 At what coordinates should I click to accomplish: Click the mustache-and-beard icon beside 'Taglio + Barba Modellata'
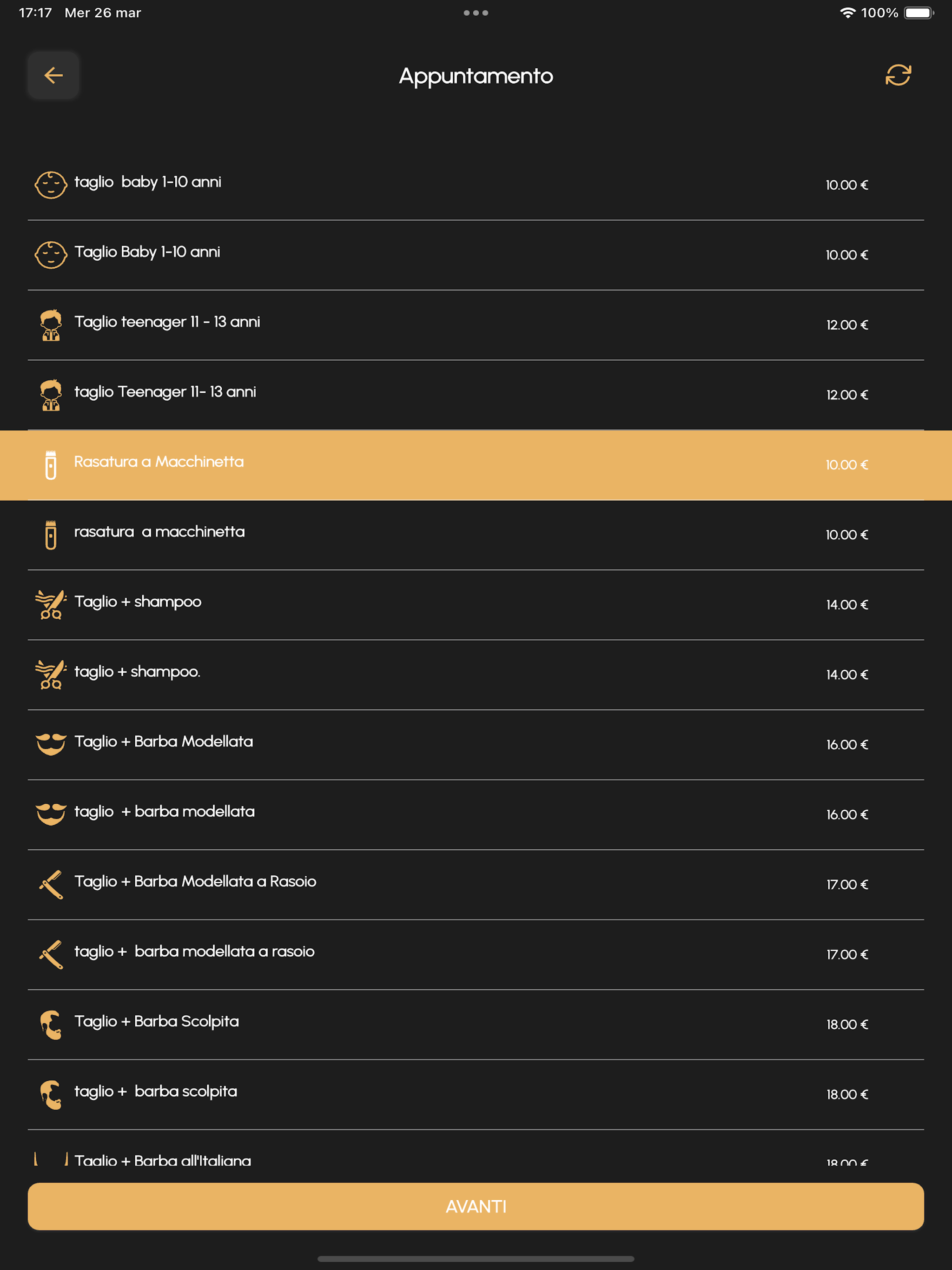click(x=51, y=745)
